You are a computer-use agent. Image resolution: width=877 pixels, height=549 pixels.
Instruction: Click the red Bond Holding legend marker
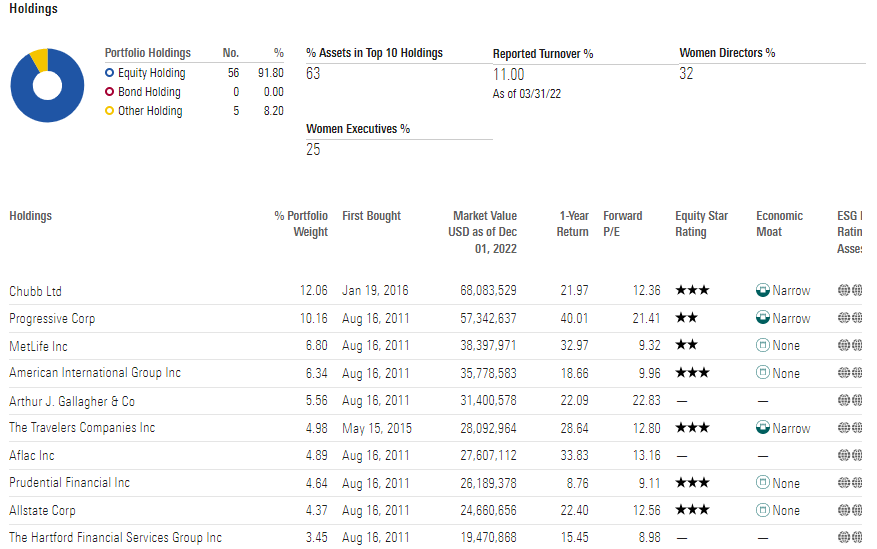tap(110, 92)
